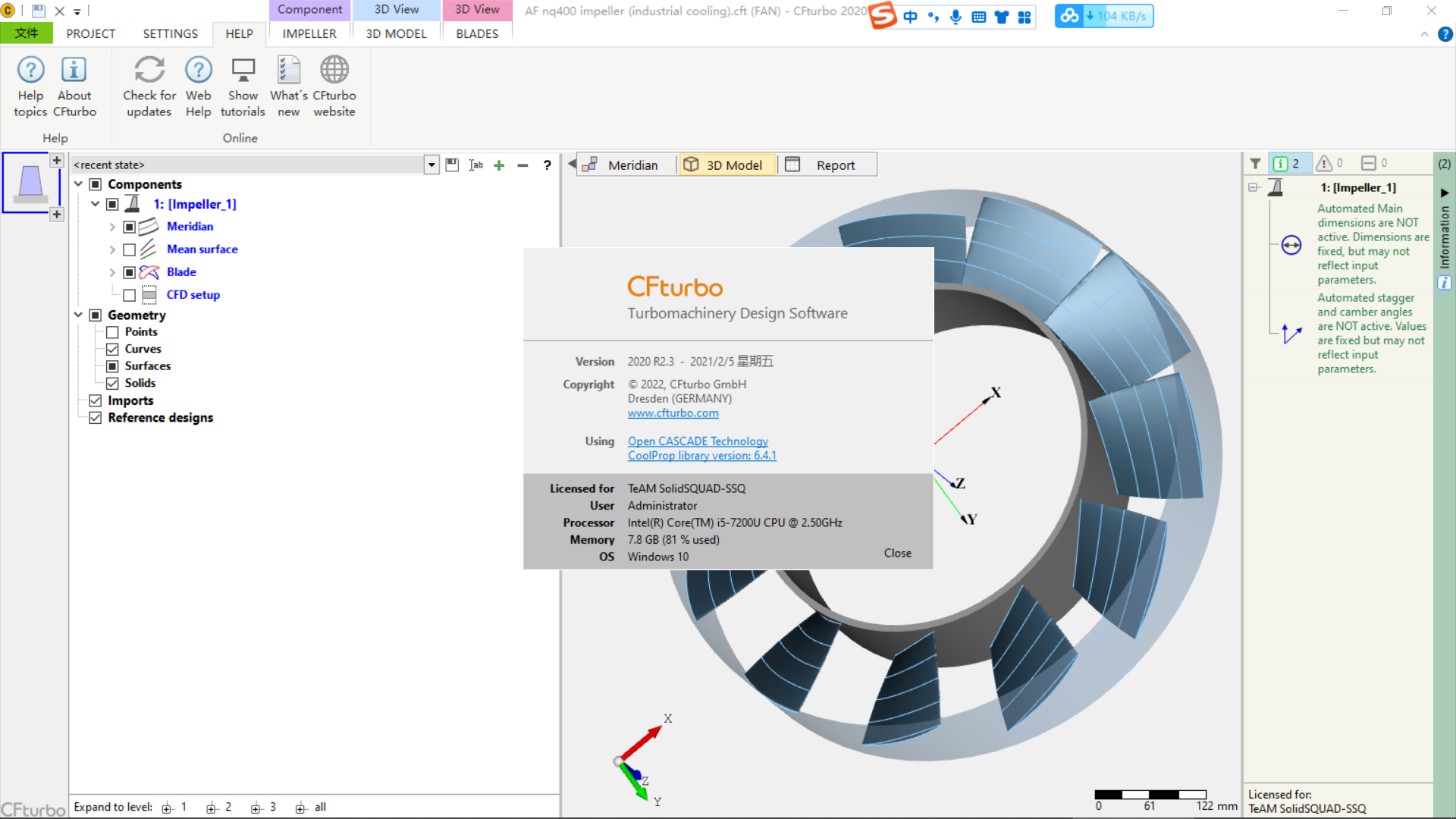Collapse the Geometry tree node
The image size is (1456, 819).
pos(78,315)
